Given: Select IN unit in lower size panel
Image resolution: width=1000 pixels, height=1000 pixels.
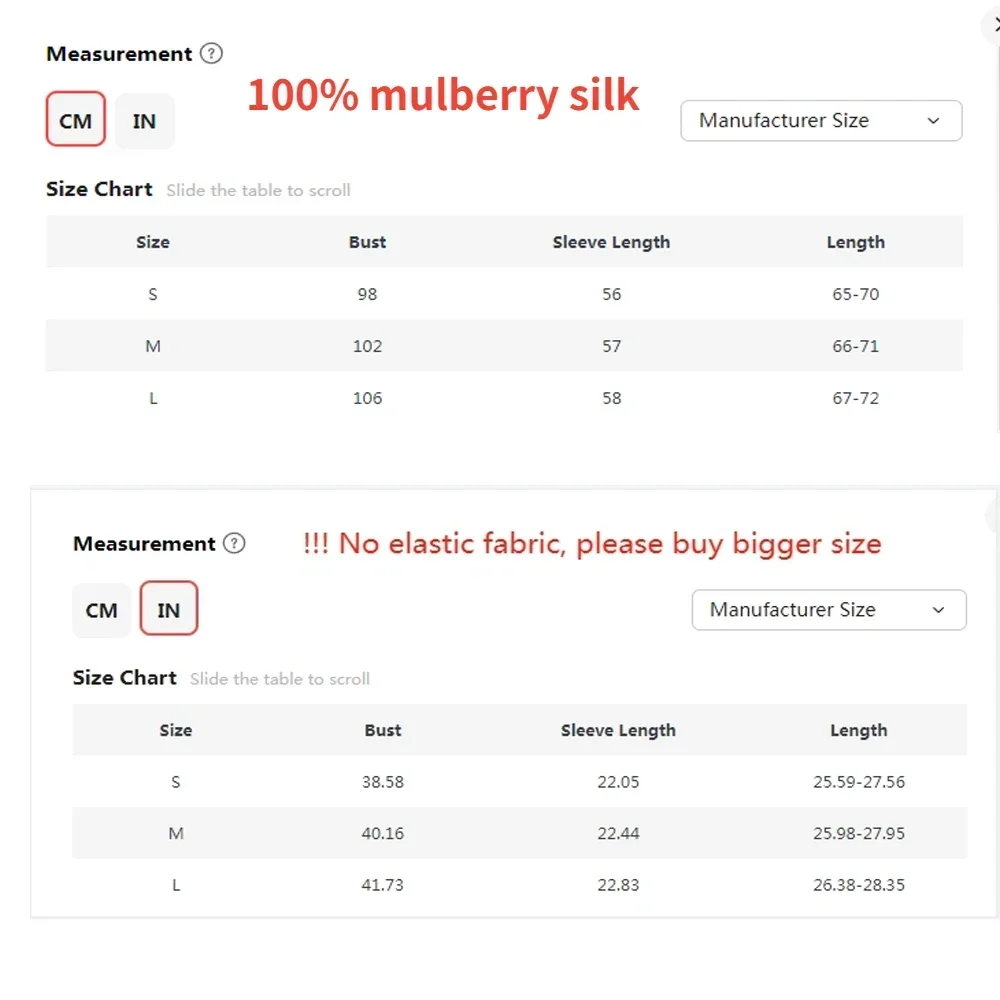Looking at the screenshot, I should [168, 610].
